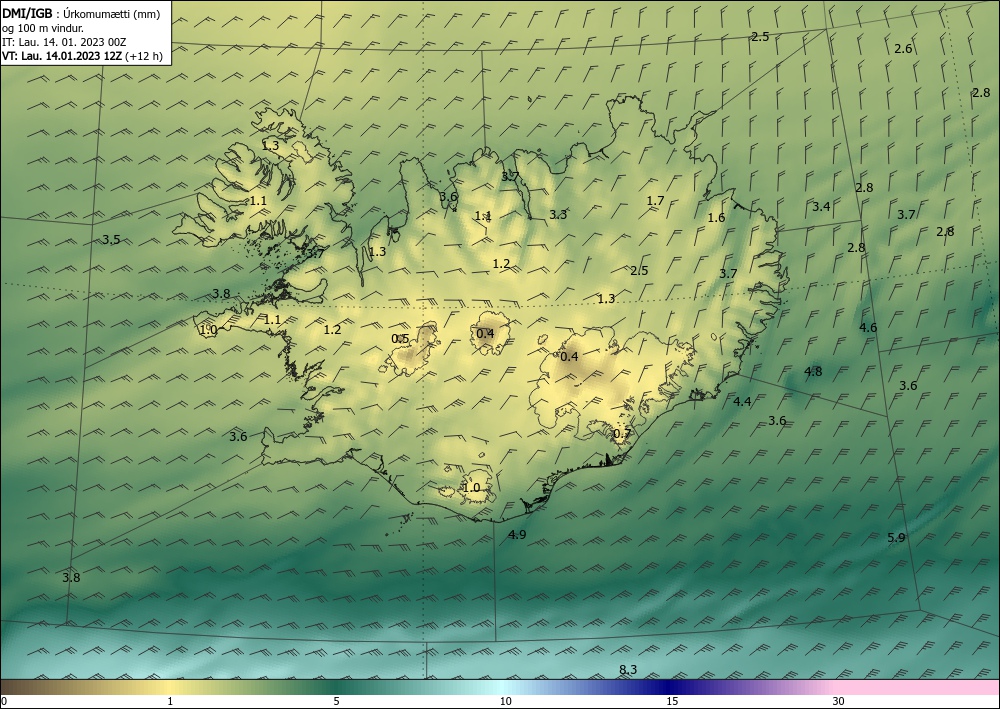Click the "0" tick on the color scale
Screen dimensions: 1000x709
pos(4,702)
